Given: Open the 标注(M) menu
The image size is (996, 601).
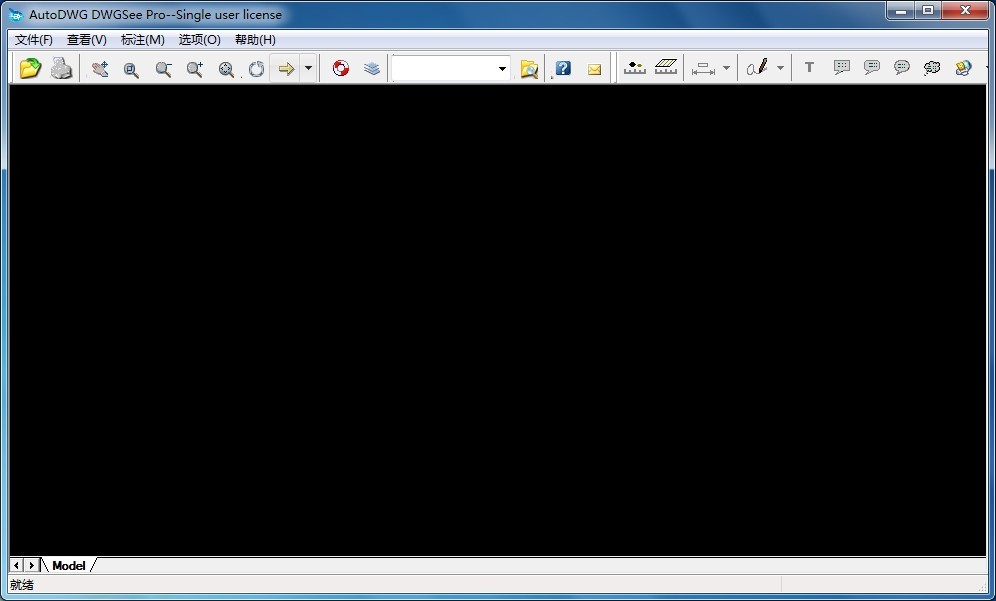Looking at the screenshot, I should [x=142, y=40].
